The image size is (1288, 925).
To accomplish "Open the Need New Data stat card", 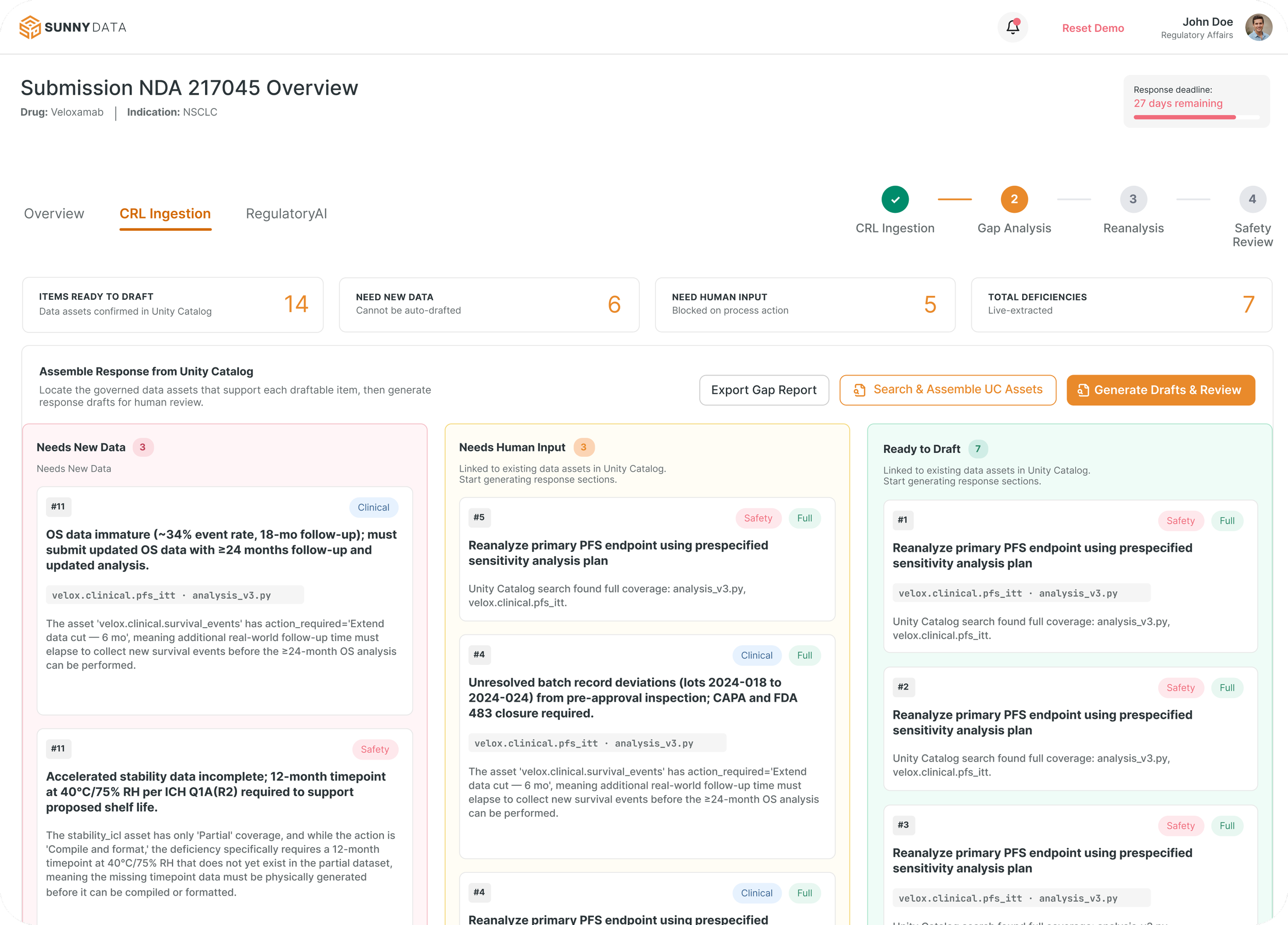I will (489, 305).
